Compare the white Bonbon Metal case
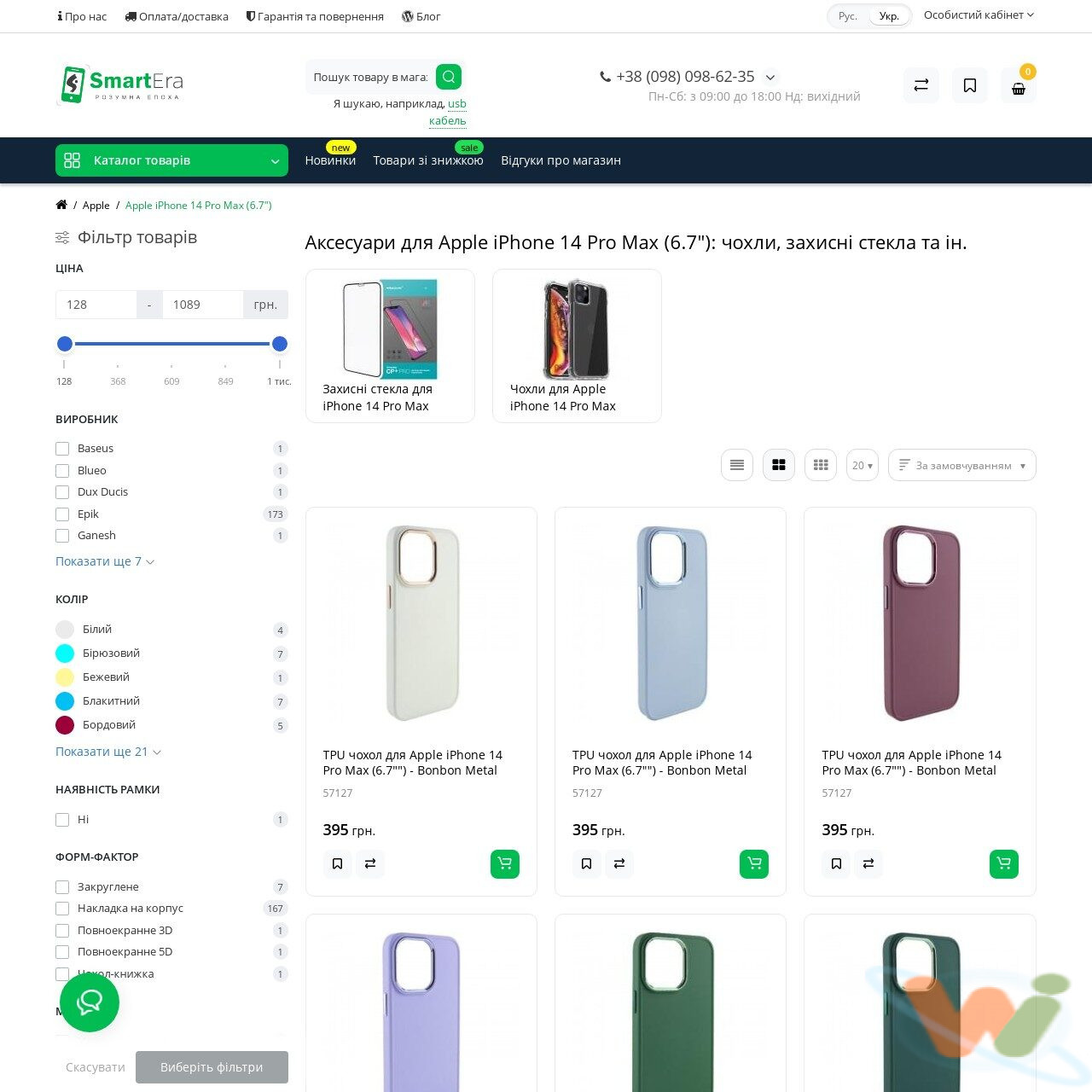 (370, 863)
